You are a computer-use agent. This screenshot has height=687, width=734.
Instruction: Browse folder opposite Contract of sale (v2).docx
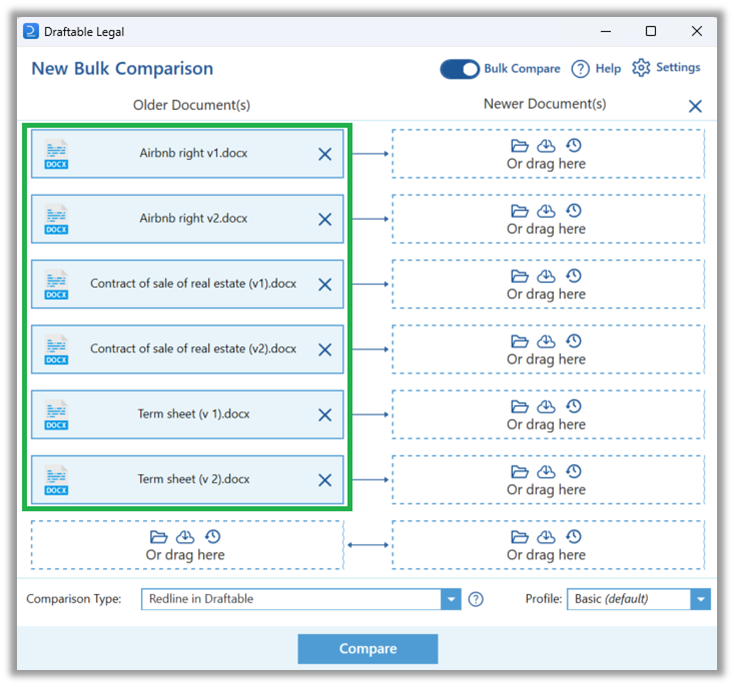(519, 341)
